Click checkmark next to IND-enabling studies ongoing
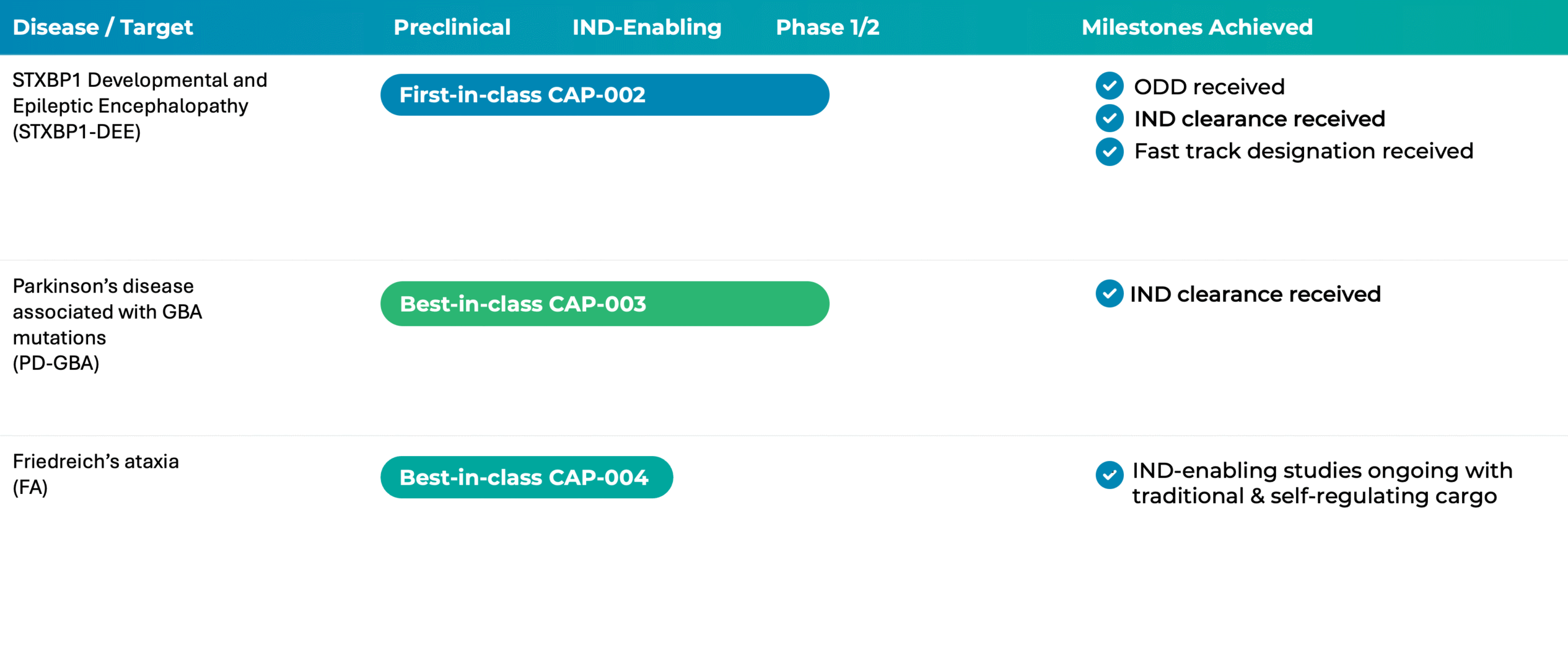 click(1109, 475)
